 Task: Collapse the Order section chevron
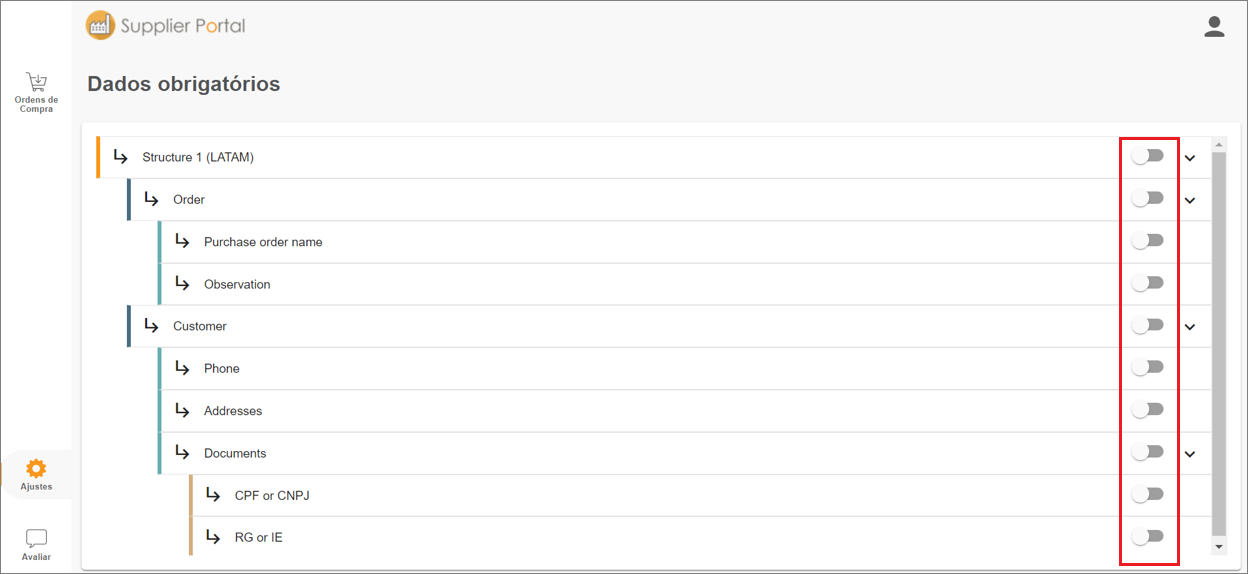[x=1190, y=200]
